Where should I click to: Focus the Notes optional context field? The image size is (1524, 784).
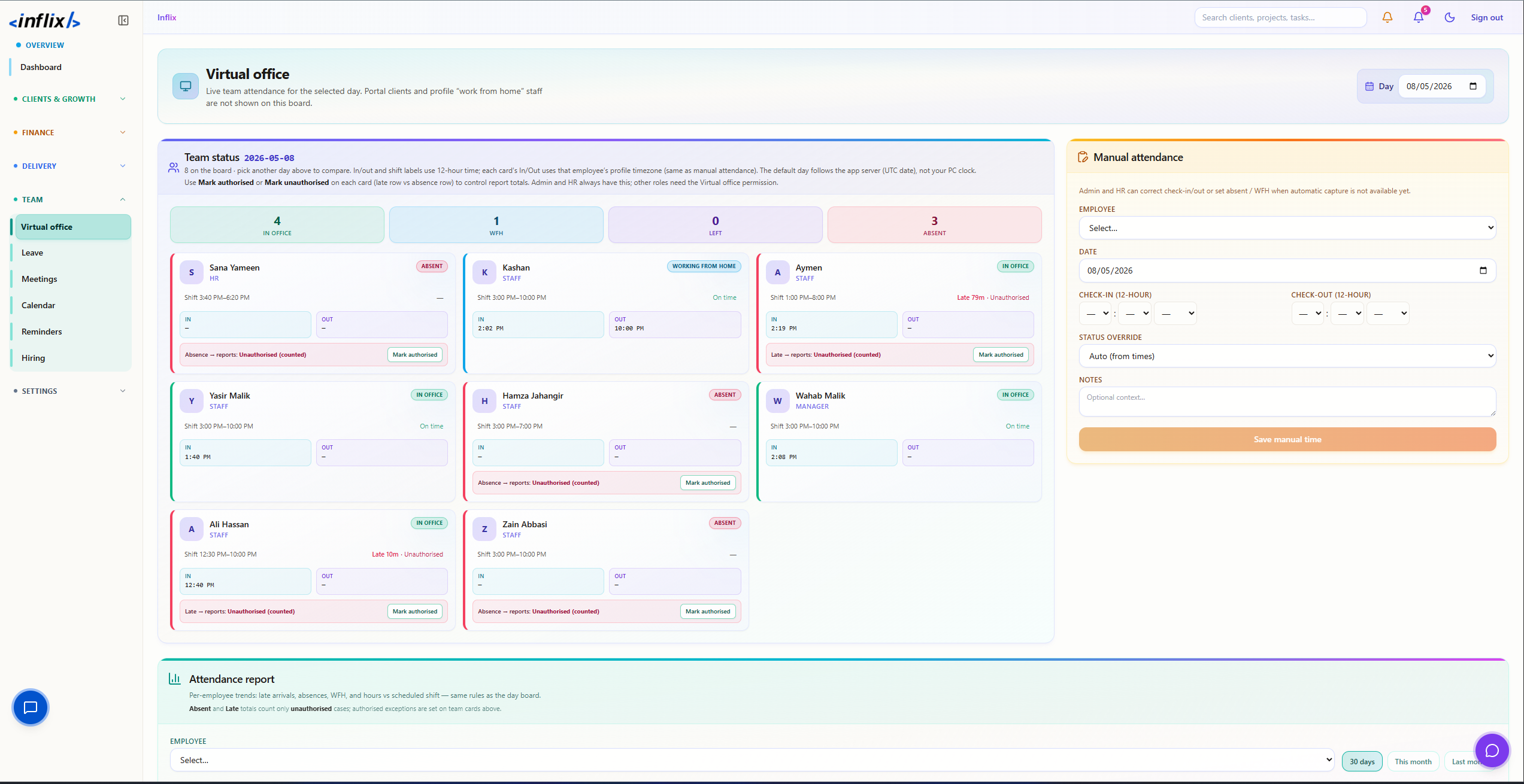point(1287,402)
